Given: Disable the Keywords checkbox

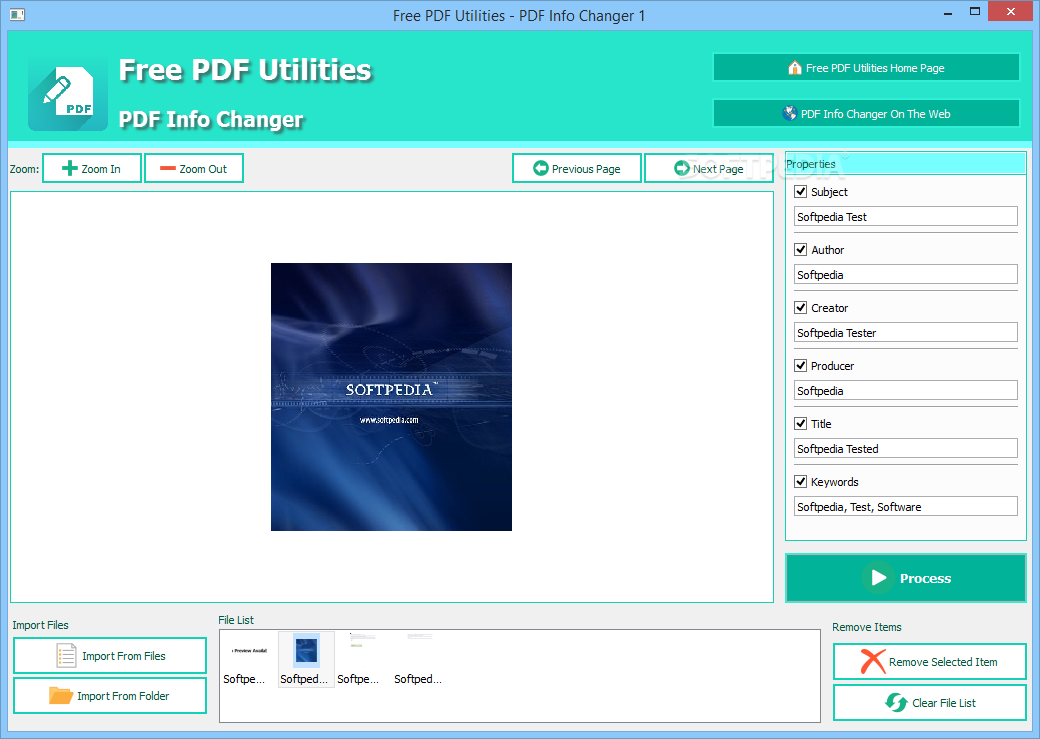Looking at the screenshot, I should coord(801,482).
